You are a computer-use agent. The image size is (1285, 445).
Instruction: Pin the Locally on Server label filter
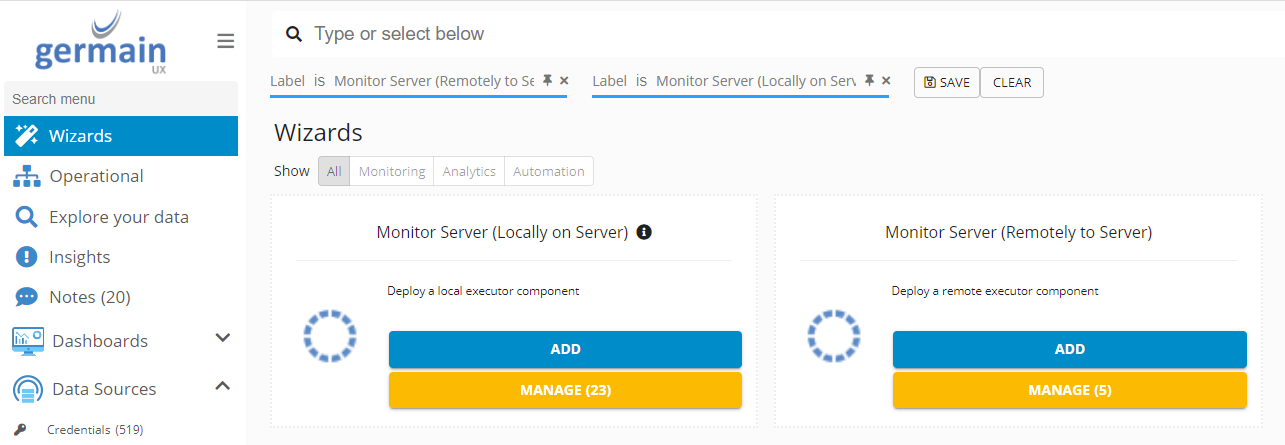pos(869,81)
